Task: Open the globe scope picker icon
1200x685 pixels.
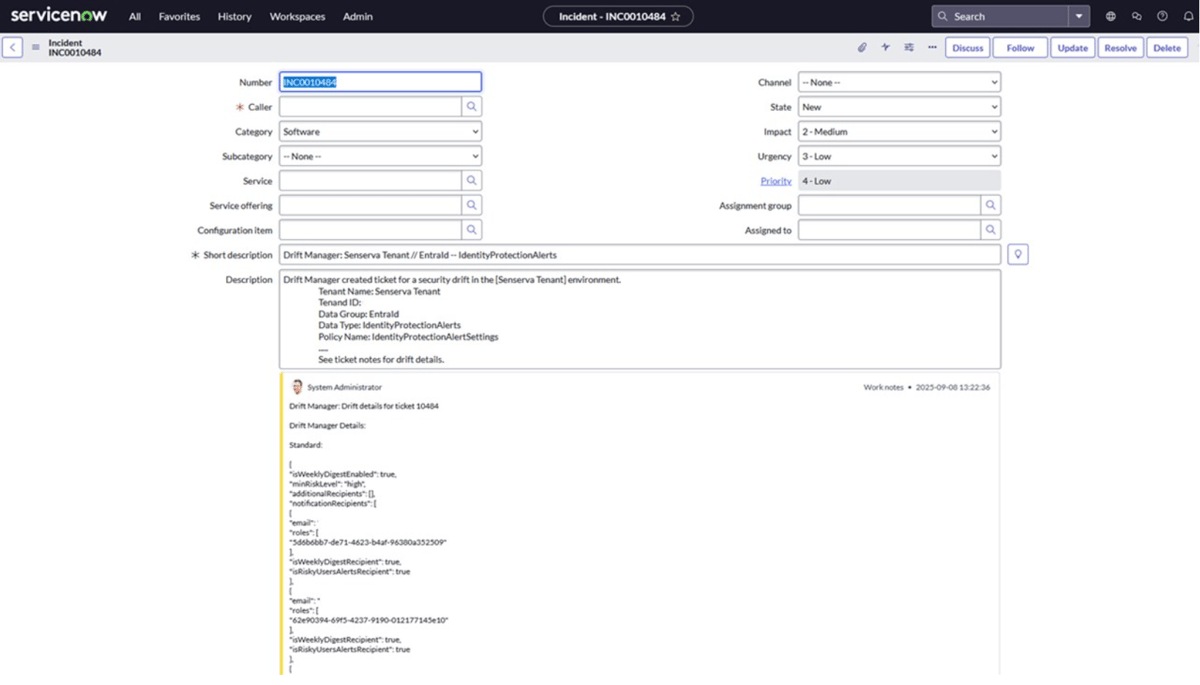Action: pyautogui.click(x=1111, y=16)
